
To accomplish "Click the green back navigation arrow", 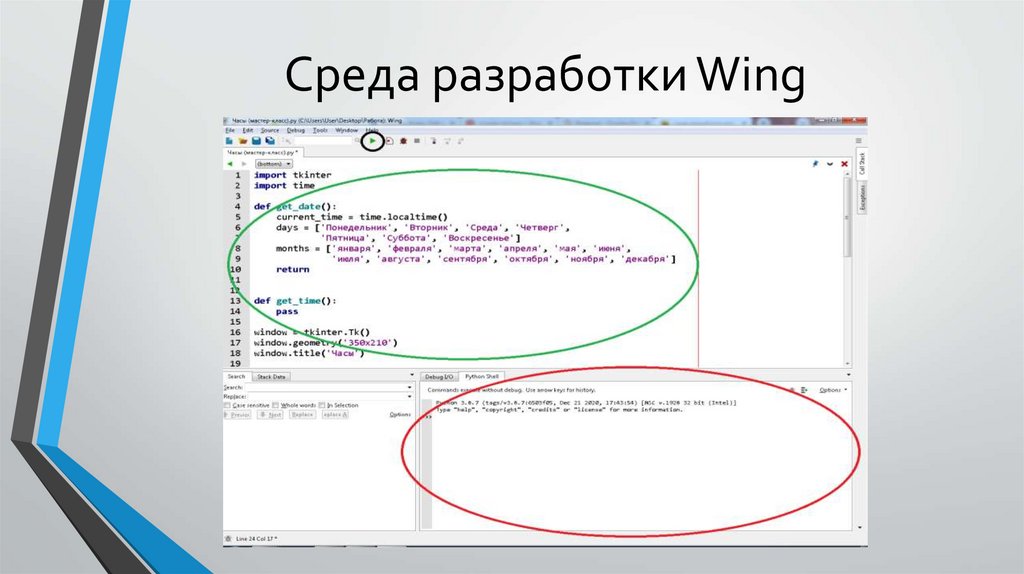I will click(230, 163).
